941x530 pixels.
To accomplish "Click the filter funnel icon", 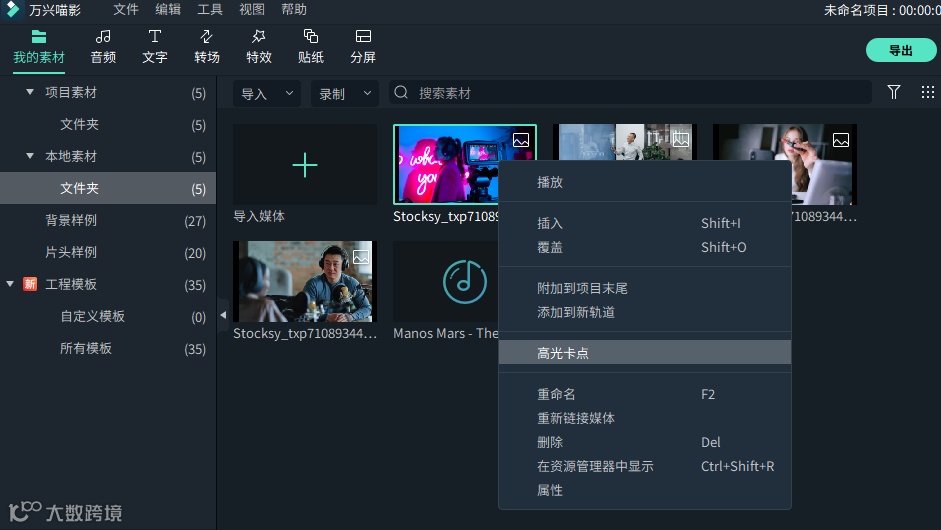I will coord(894,92).
